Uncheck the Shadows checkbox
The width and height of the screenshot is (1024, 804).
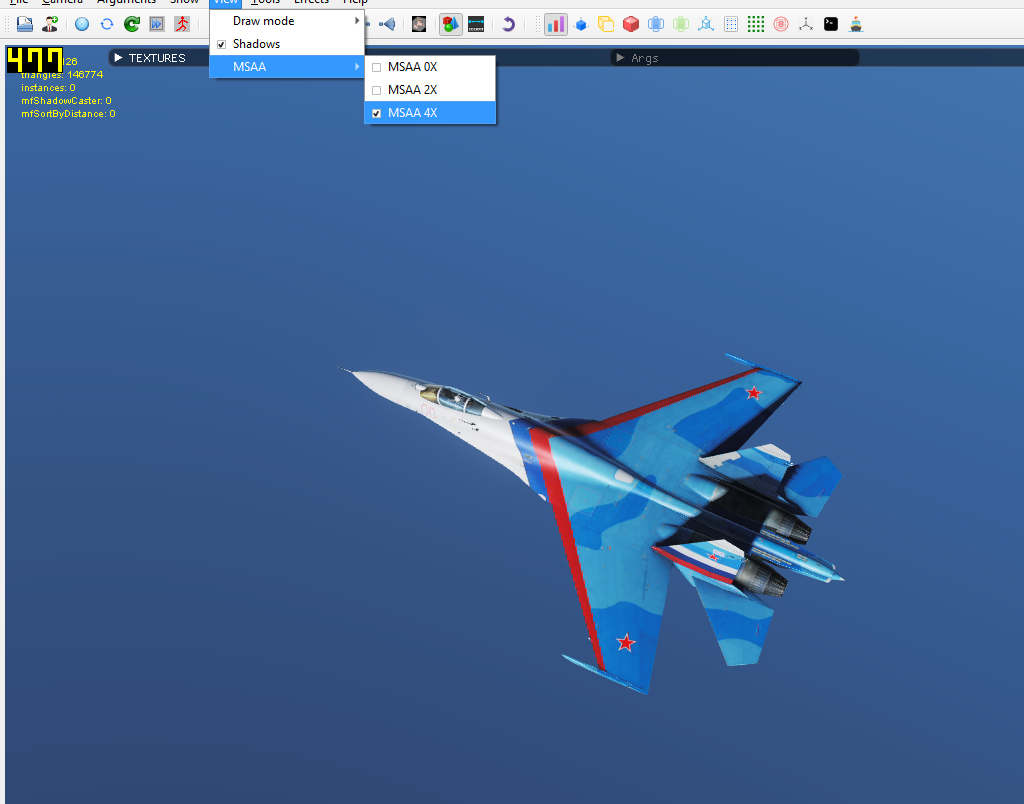point(221,44)
